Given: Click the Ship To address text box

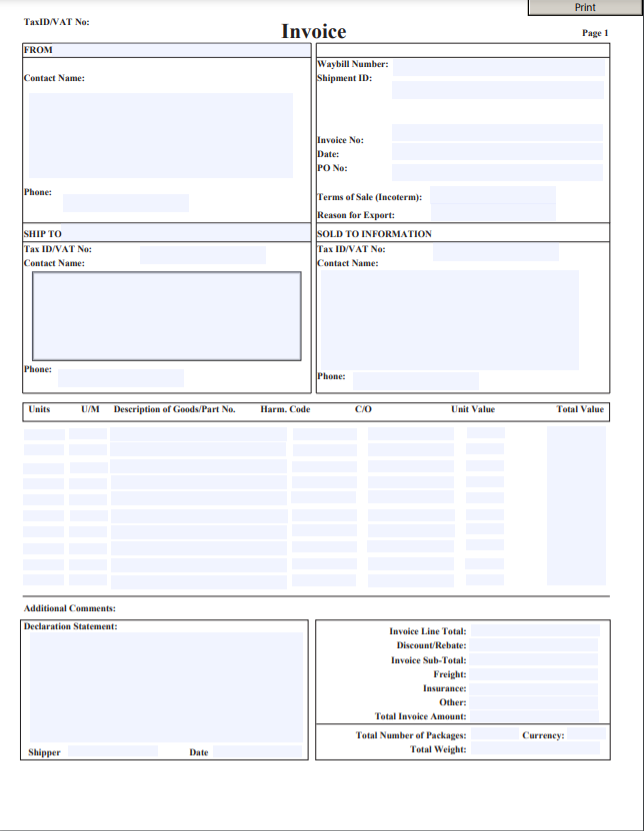Looking at the screenshot, I should [166, 316].
